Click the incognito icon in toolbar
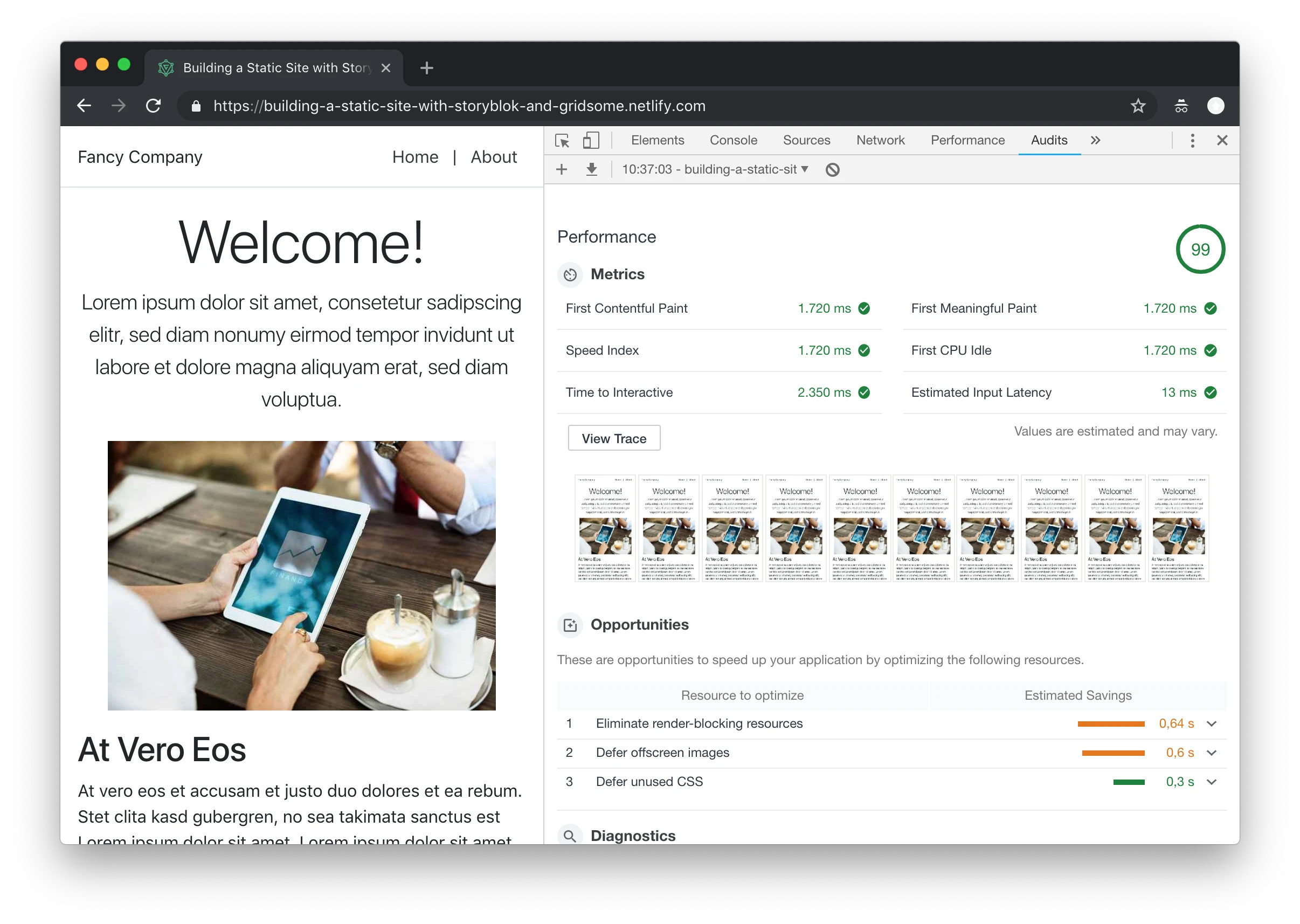This screenshot has width=1300, height=924. [x=1181, y=106]
